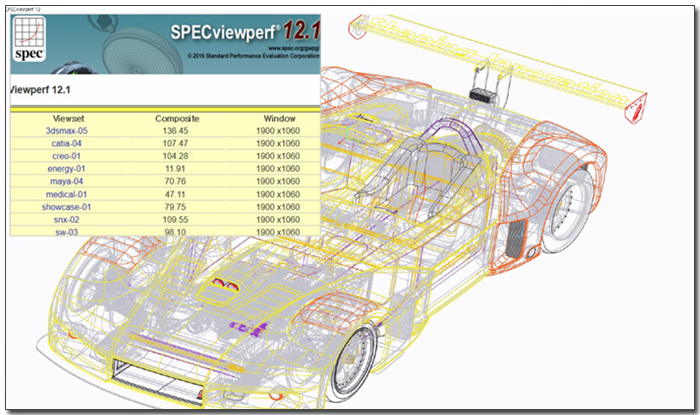Viewport: 700px width, 415px height.
Task: Click the snx-02 window size 1900 x1060
Action: 278,220
